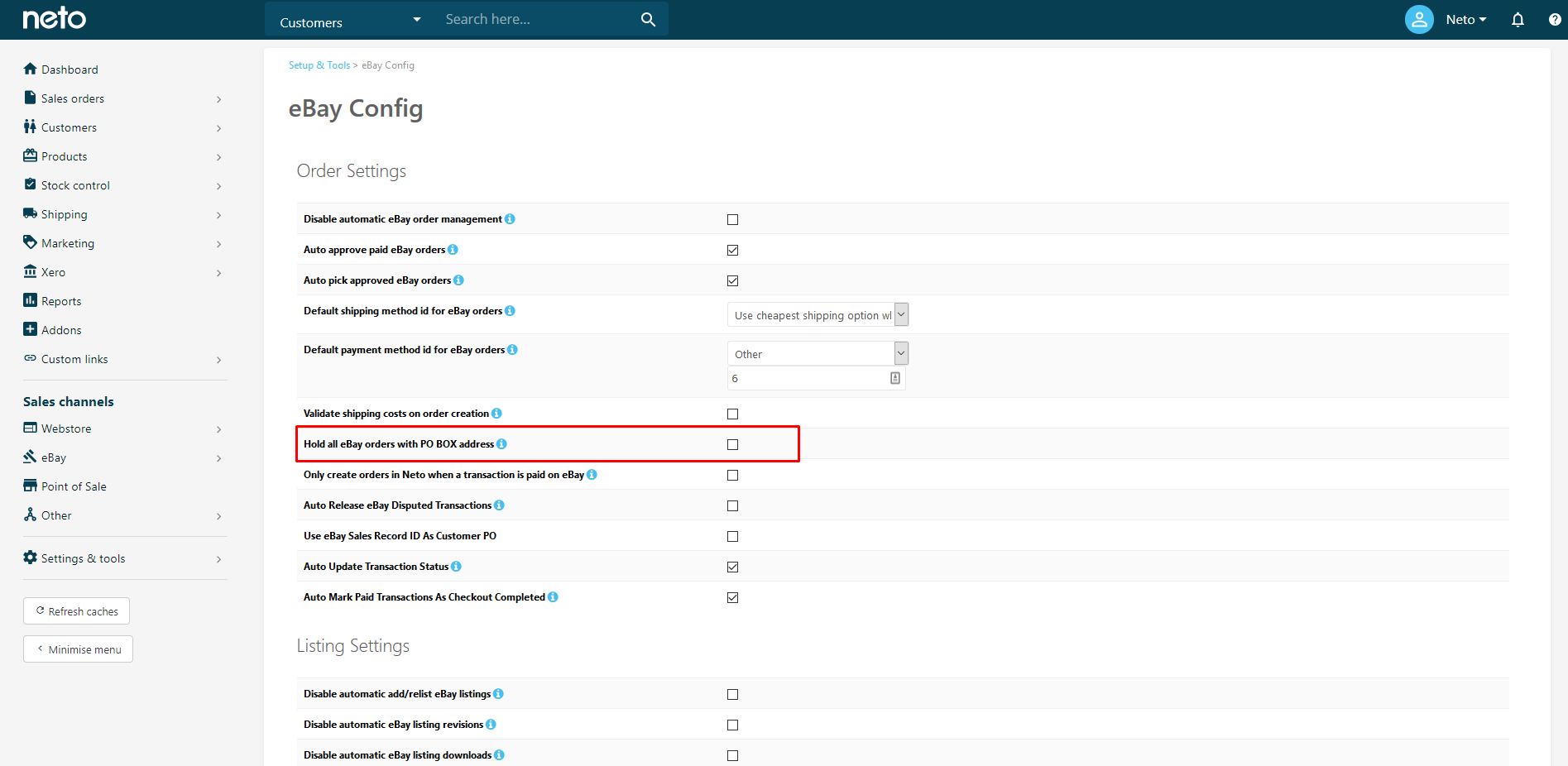Click the Marketing tag icon
This screenshot has height=766, width=1568.
(31, 242)
